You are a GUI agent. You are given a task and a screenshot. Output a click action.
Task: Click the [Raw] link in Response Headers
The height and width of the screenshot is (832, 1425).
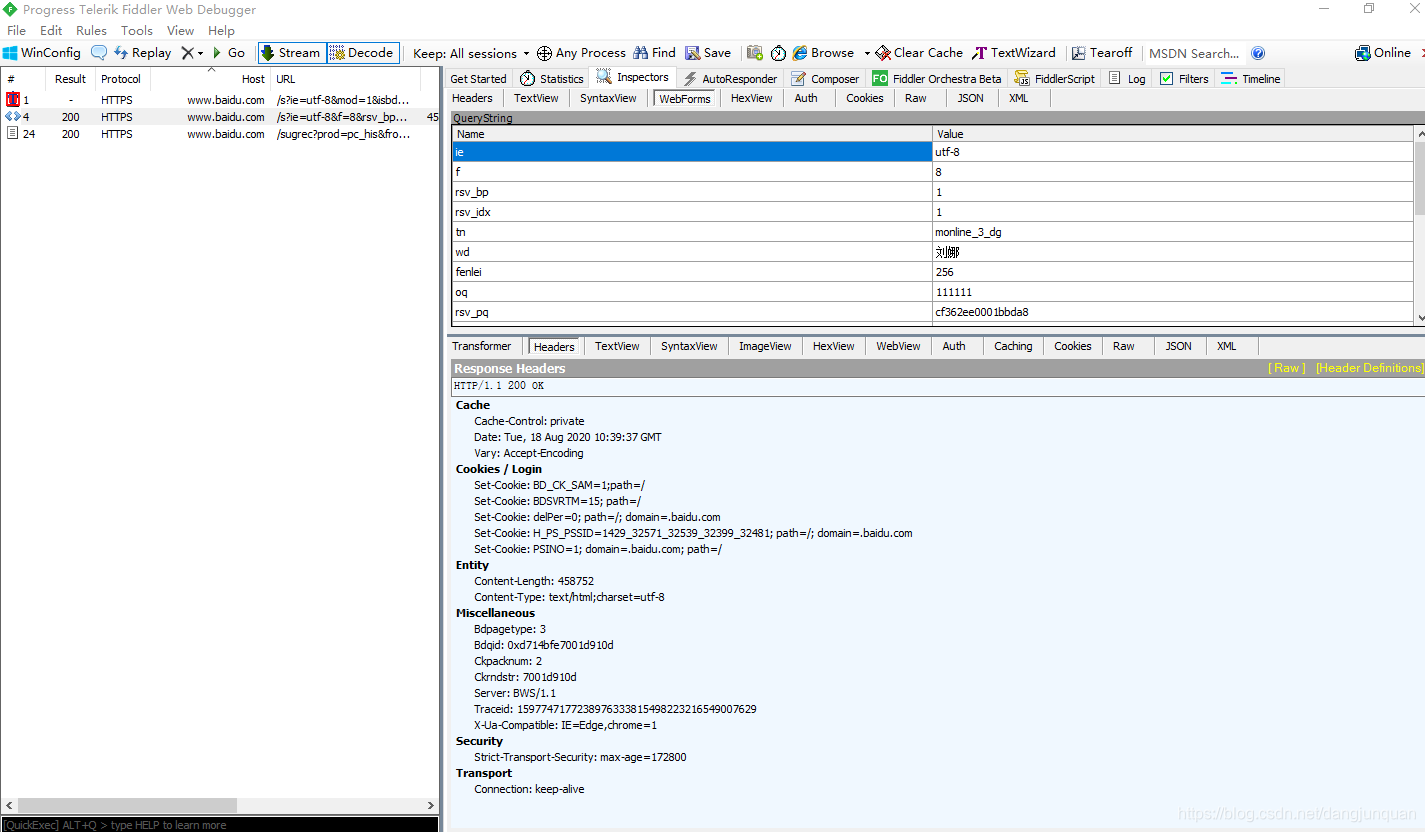click(x=1286, y=368)
